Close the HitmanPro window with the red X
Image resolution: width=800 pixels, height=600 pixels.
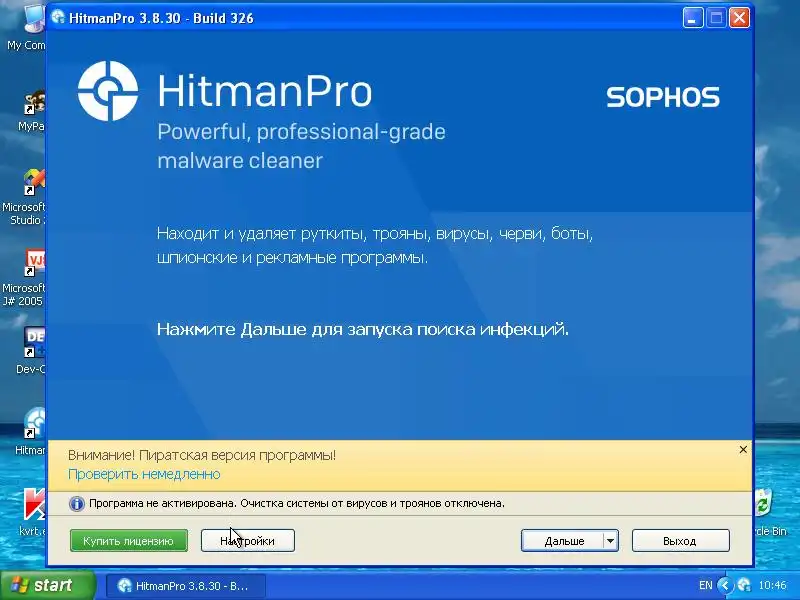[739, 18]
